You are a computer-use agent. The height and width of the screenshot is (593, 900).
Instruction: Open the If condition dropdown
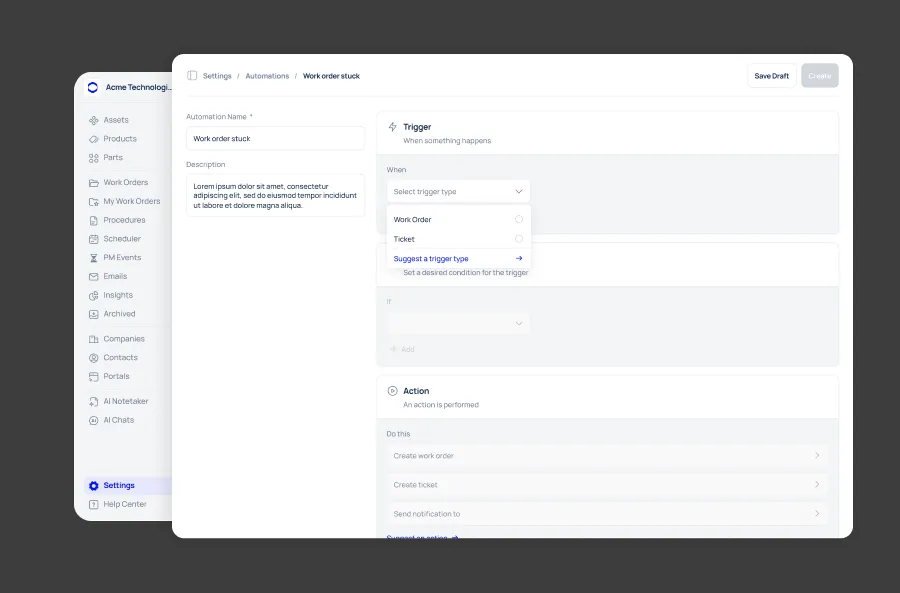[458, 323]
